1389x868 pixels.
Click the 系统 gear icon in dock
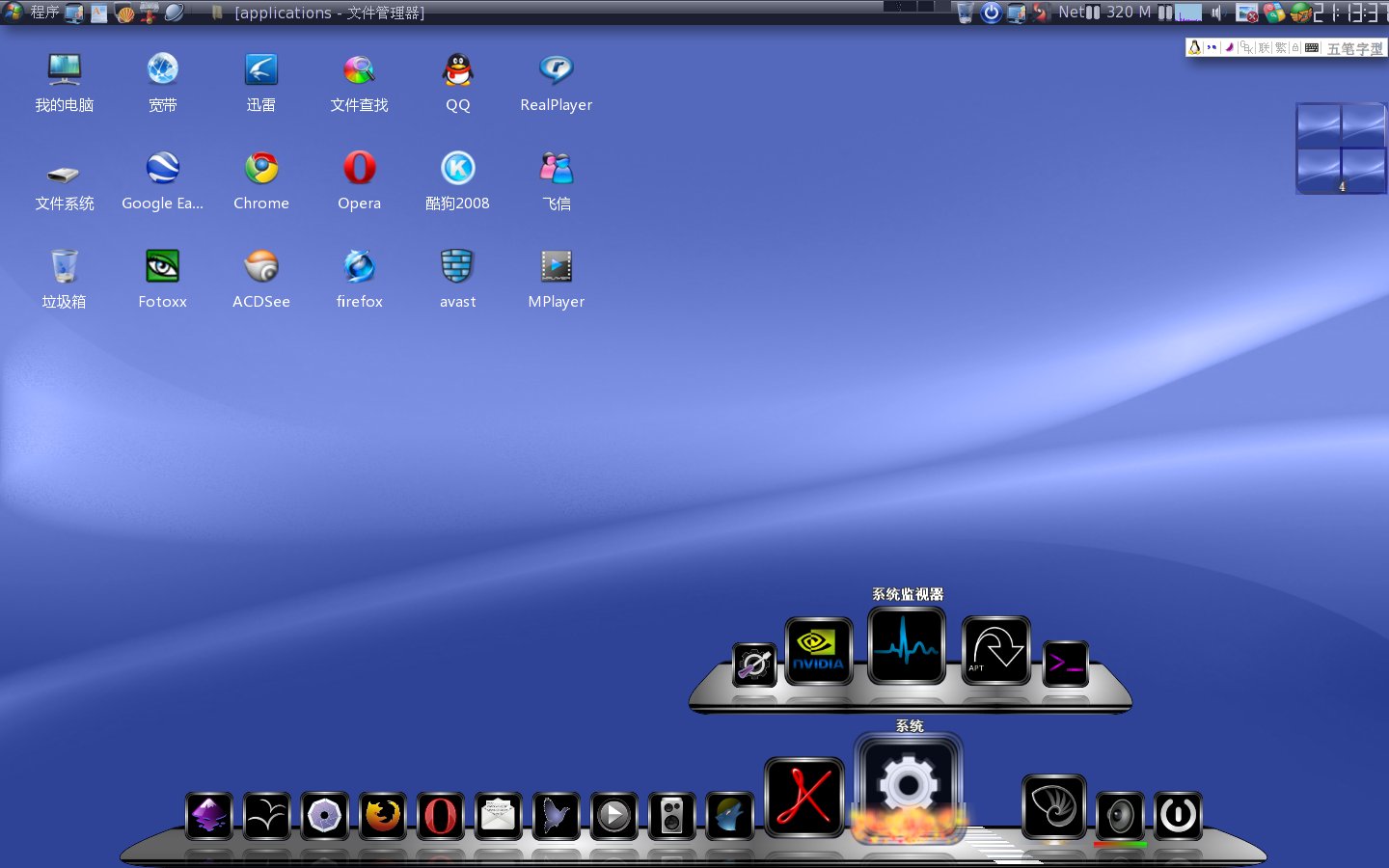pos(908,787)
